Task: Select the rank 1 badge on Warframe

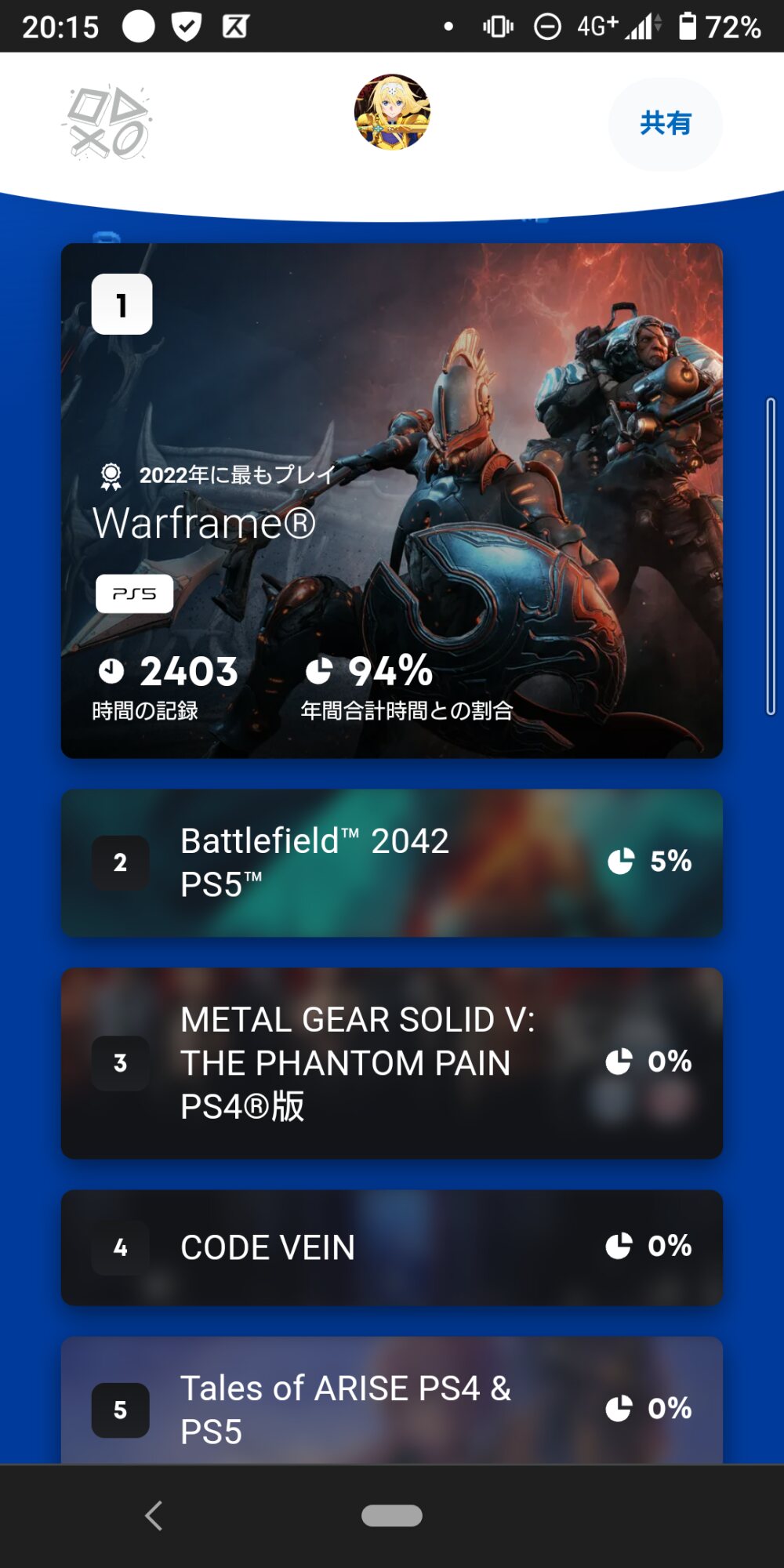Action: coord(122,304)
